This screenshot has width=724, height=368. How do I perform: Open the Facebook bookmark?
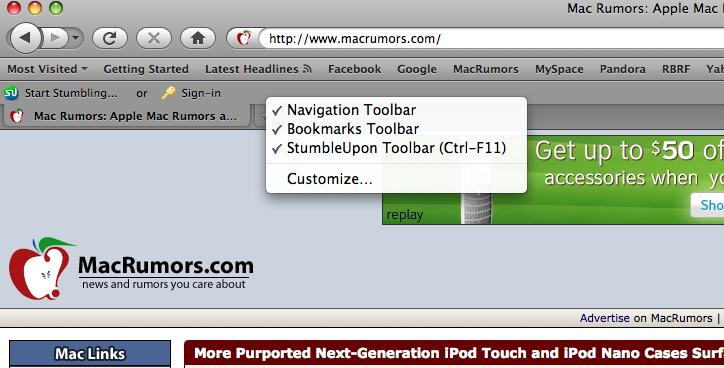tap(355, 69)
